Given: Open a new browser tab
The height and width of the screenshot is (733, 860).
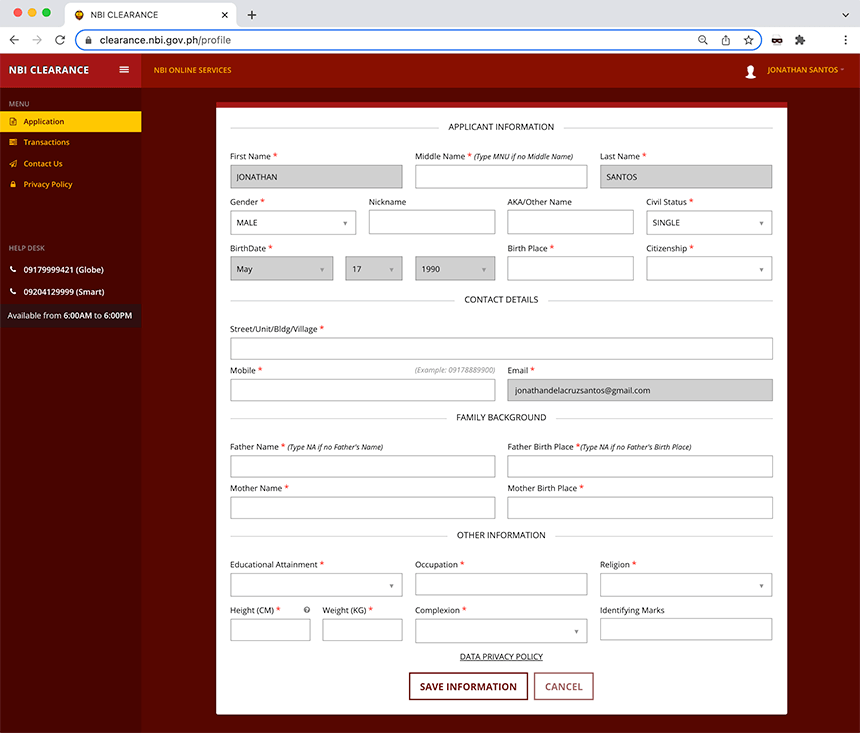Looking at the screenshot, I should click(x=252, y=15).
